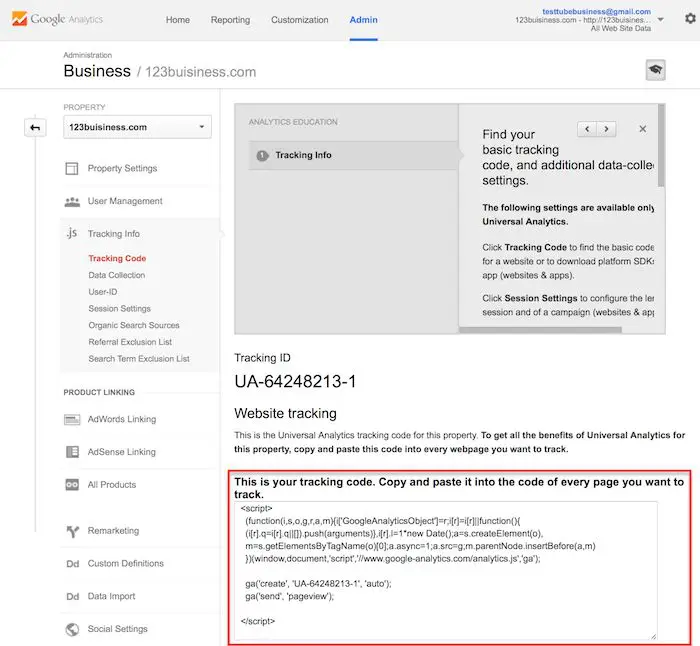Viewport: 700px width, 646px height.
Task: Collapse the Tracking Info section
Action: (113, 234)
